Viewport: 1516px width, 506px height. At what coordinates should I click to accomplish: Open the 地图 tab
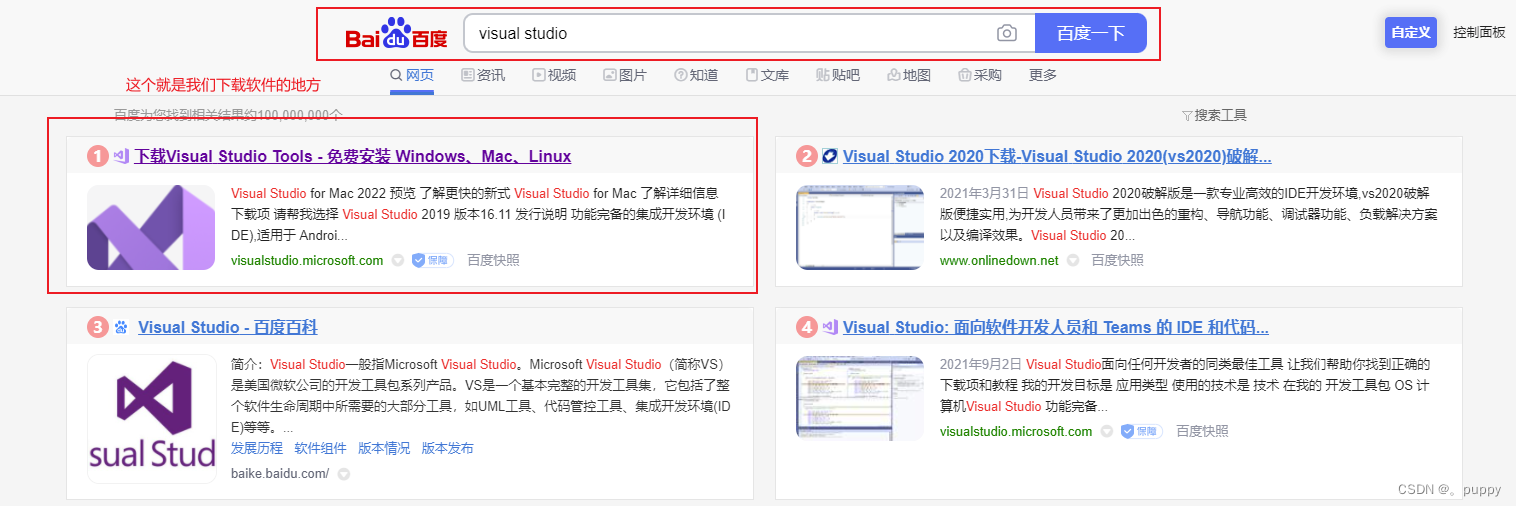point(909,75)
